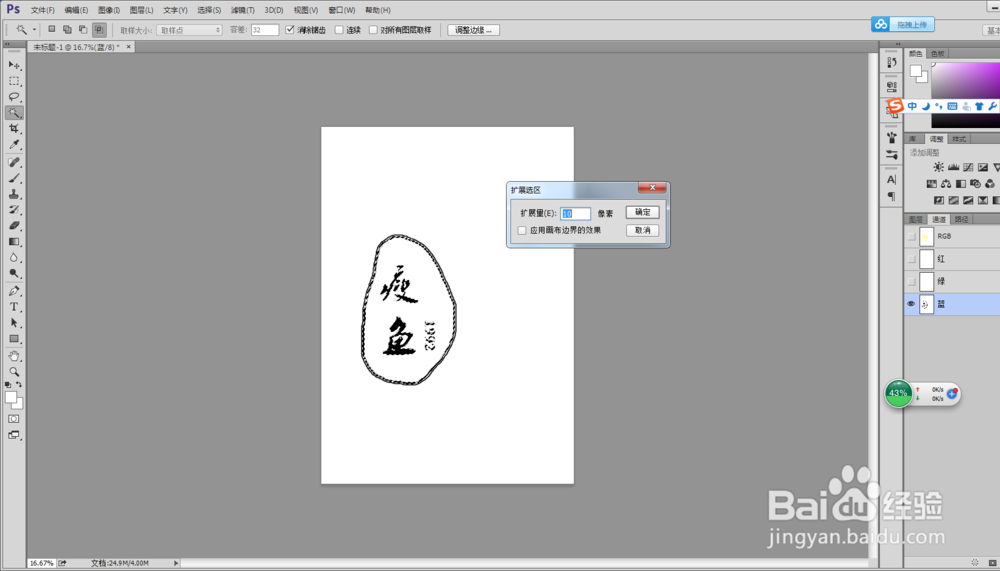Screen dimensions: 1000x571
Task: Switch to the Layers (图层) tab
Action: 916,219
